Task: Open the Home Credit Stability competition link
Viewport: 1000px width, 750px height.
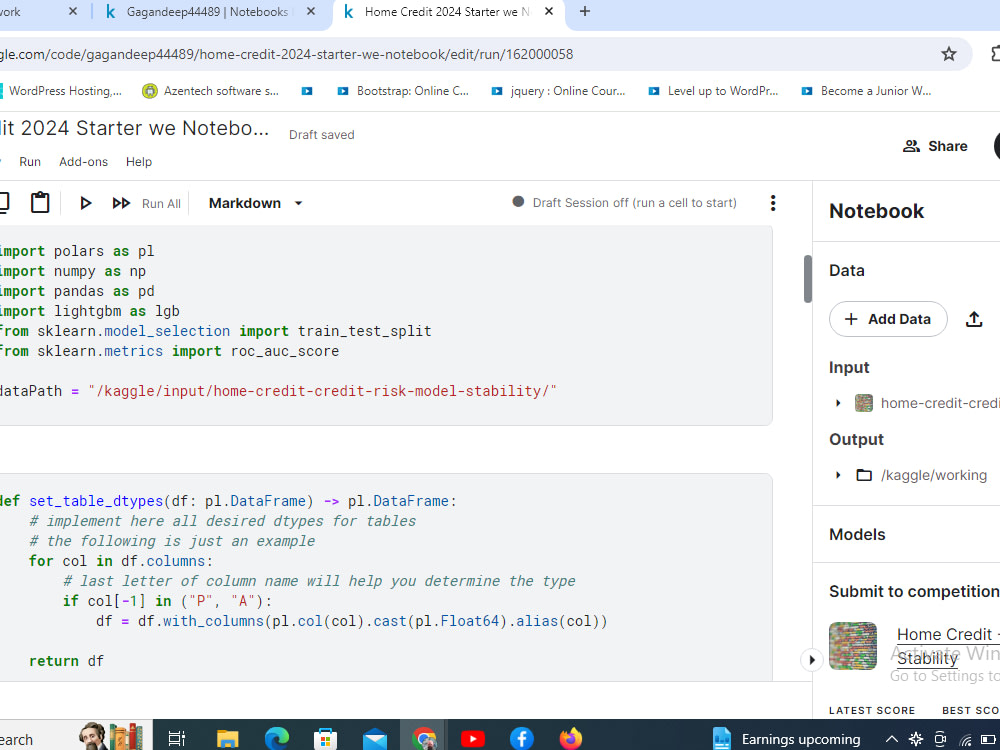Action: coord(948,646)
